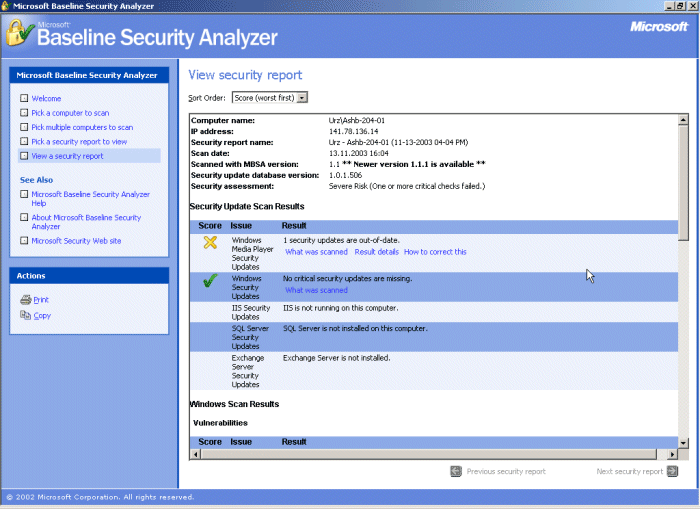The height and width of the screenshot is (509, 700).
Task: Click SQL Server is not installed text
Action: 355,328
